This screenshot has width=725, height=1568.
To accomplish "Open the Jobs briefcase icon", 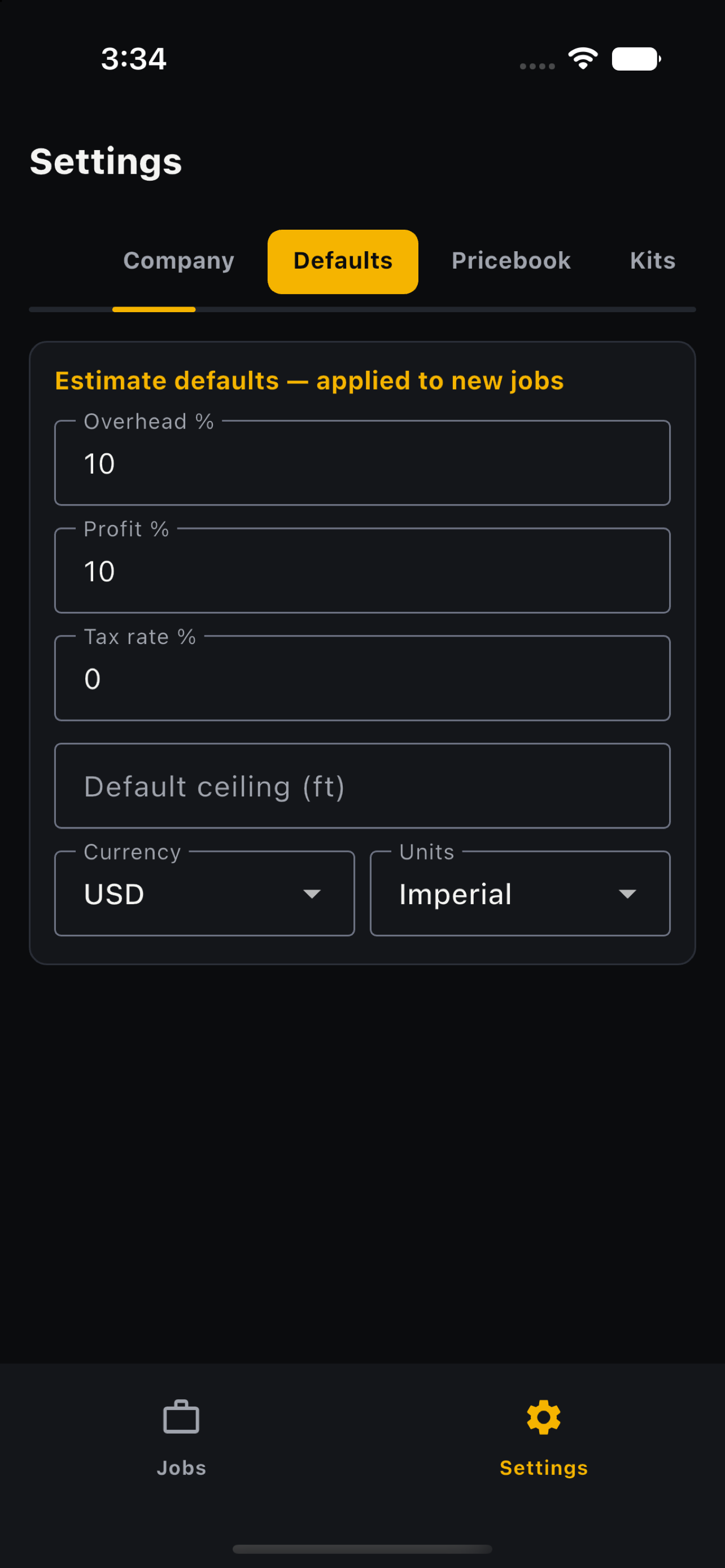I will click(x=181, y=1417).
